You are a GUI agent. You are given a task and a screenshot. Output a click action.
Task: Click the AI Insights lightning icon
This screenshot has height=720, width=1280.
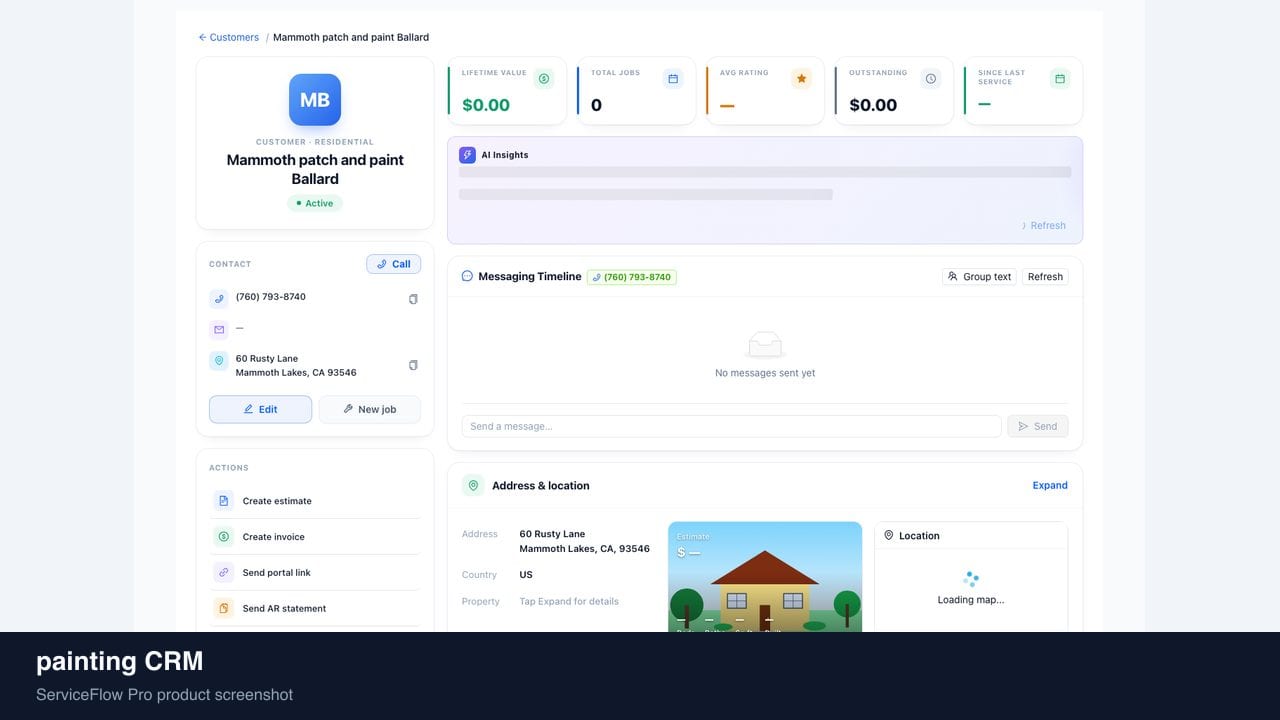pos(467,155)
